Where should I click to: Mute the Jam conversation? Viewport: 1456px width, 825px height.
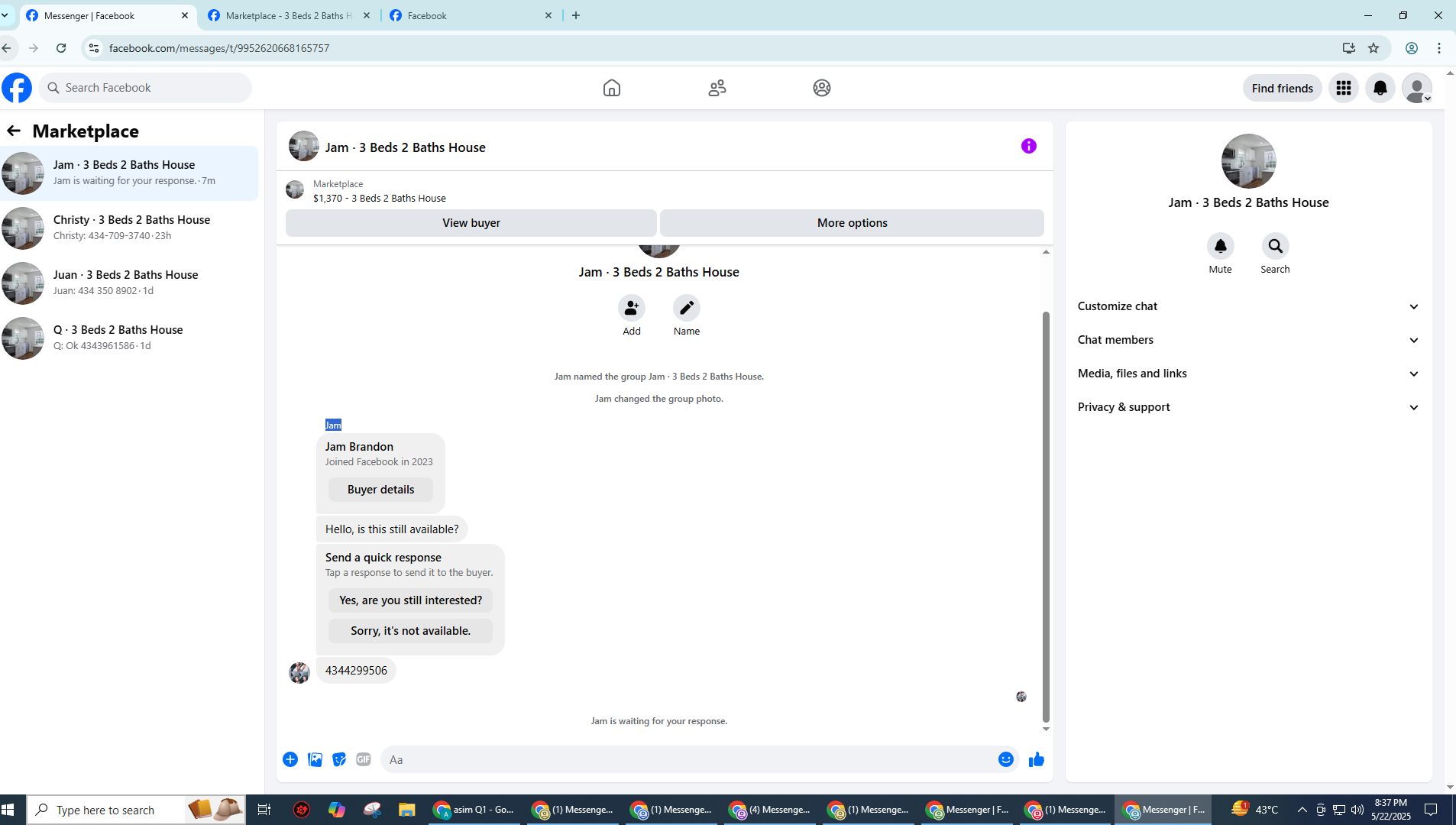point(1220,246)
